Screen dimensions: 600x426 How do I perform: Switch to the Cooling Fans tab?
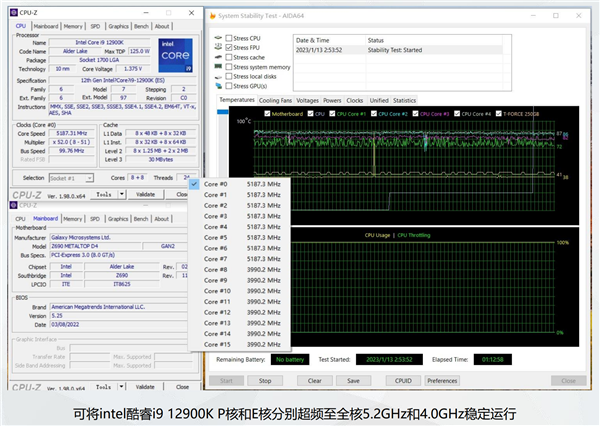[x=274, y=100]
